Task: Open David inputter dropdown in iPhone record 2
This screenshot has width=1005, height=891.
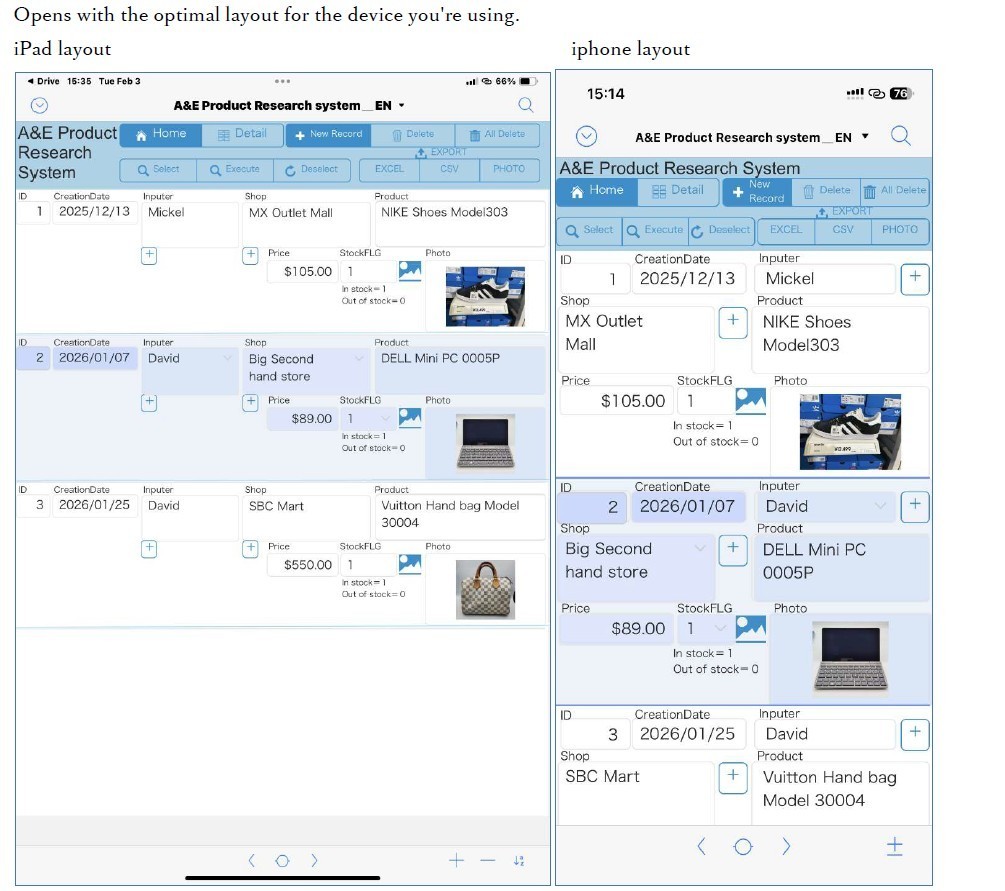Action: point(881,506)
